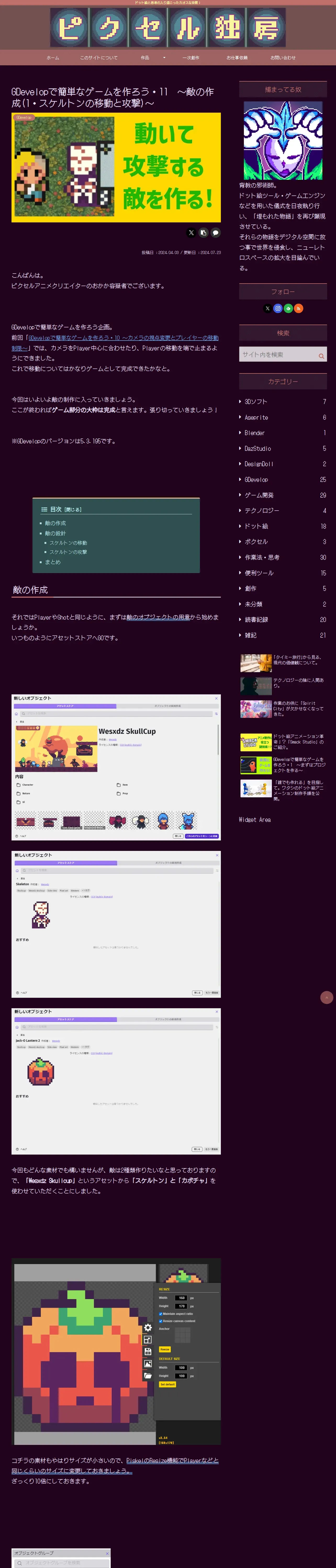Screen dimensions: 336x1568
Task: Click the Piskel export image icon
Action: tap(148, 1363)
